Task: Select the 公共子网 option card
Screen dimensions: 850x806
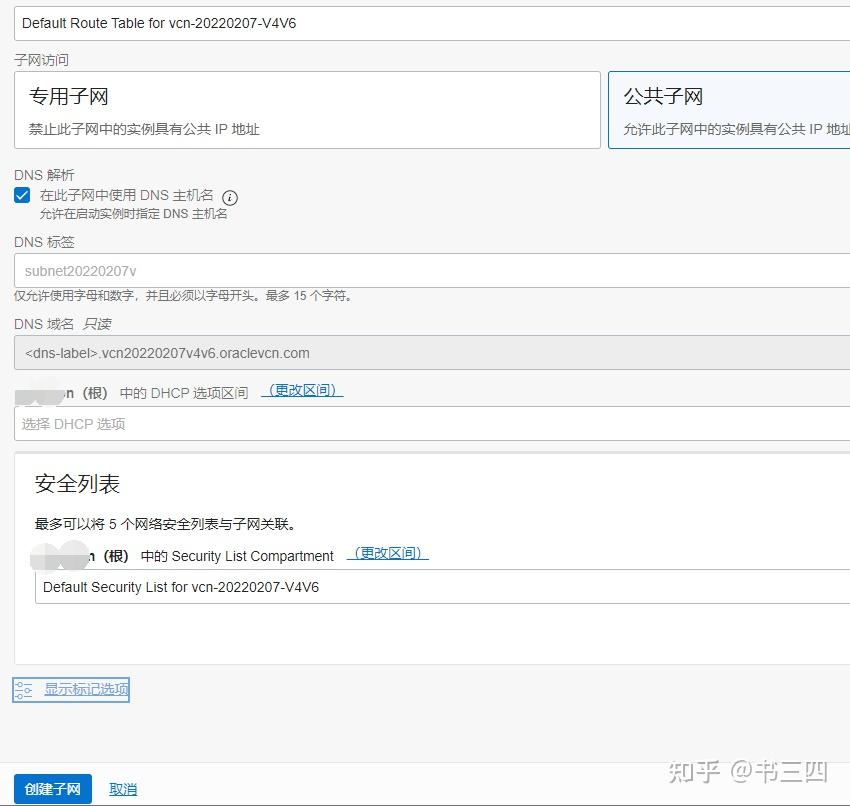Action: (729, 110)
